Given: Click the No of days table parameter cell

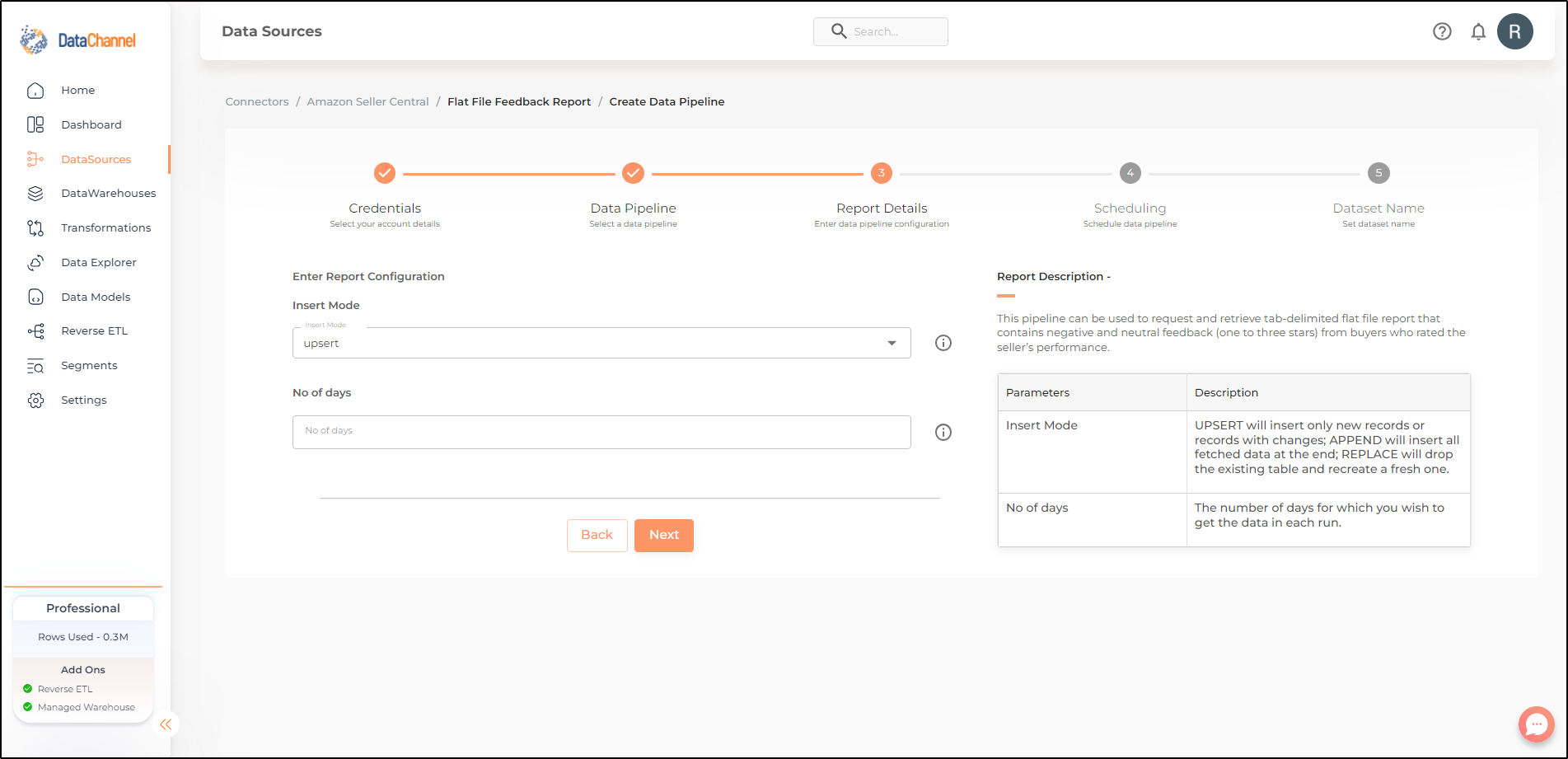Looking at the screenshot, I should click(1092, 519).
